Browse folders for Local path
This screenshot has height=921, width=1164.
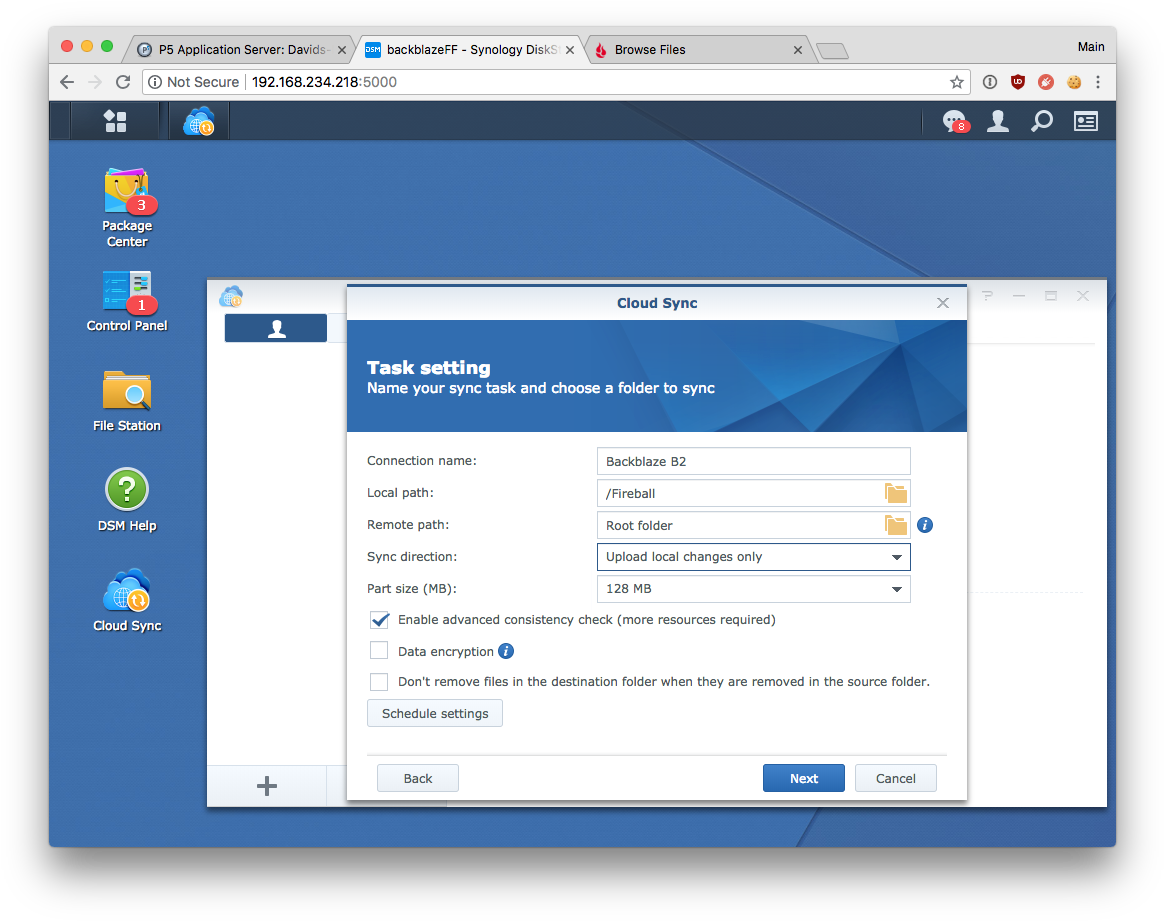pos(895,493)
